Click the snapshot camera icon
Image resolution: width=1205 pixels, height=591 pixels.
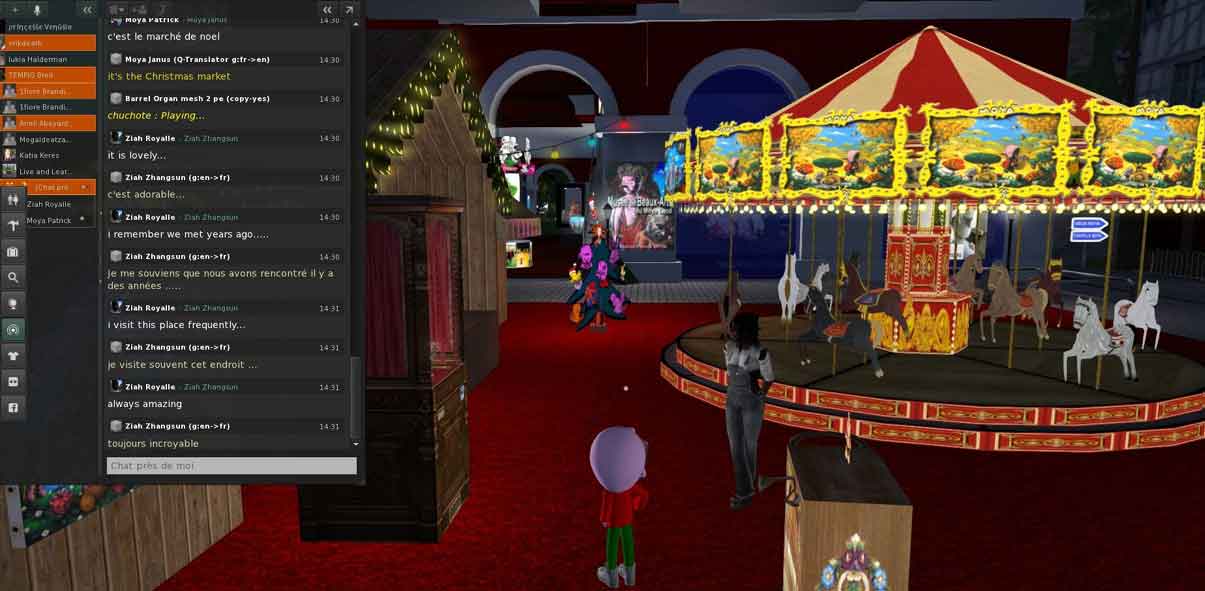(13, 252)
